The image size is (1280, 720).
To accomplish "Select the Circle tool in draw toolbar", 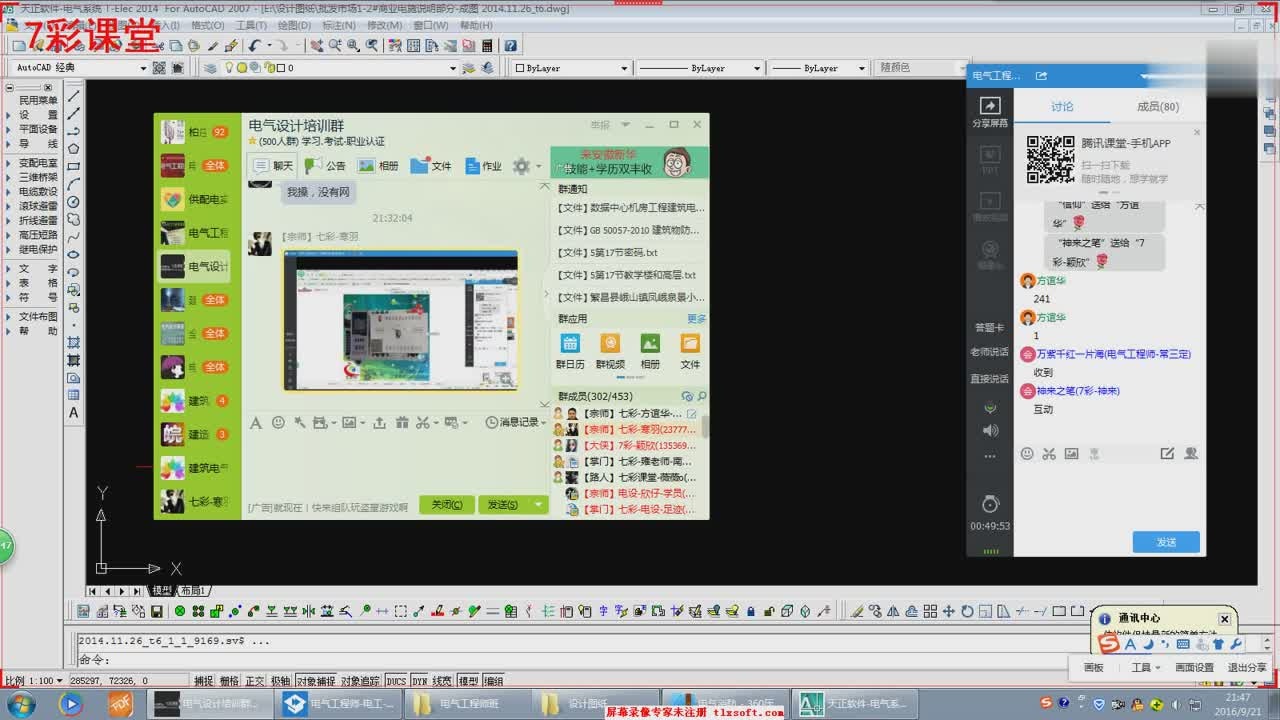I will pos(74,202).
